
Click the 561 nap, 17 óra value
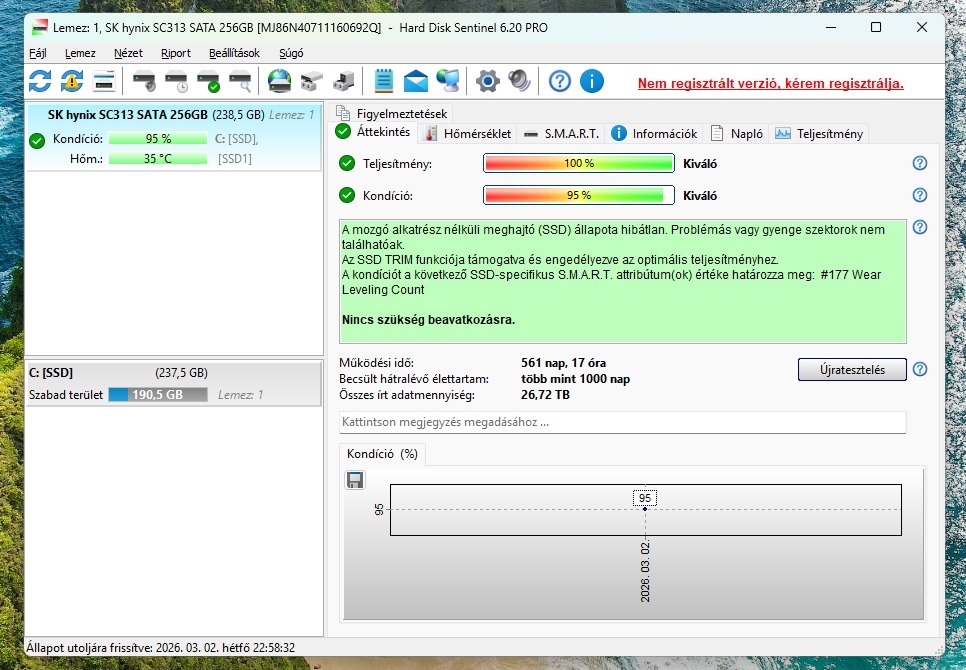pyautogui.click(x=563, y=363)
